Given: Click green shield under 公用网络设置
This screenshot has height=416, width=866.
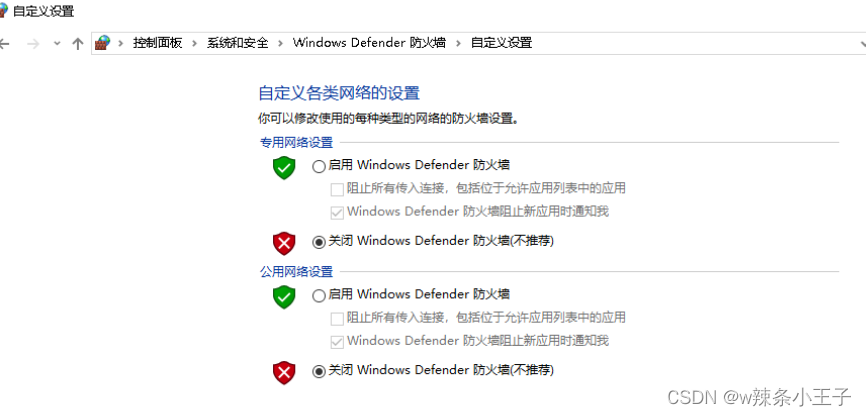Looking at the screenshot, I should (x=284, y=297).
